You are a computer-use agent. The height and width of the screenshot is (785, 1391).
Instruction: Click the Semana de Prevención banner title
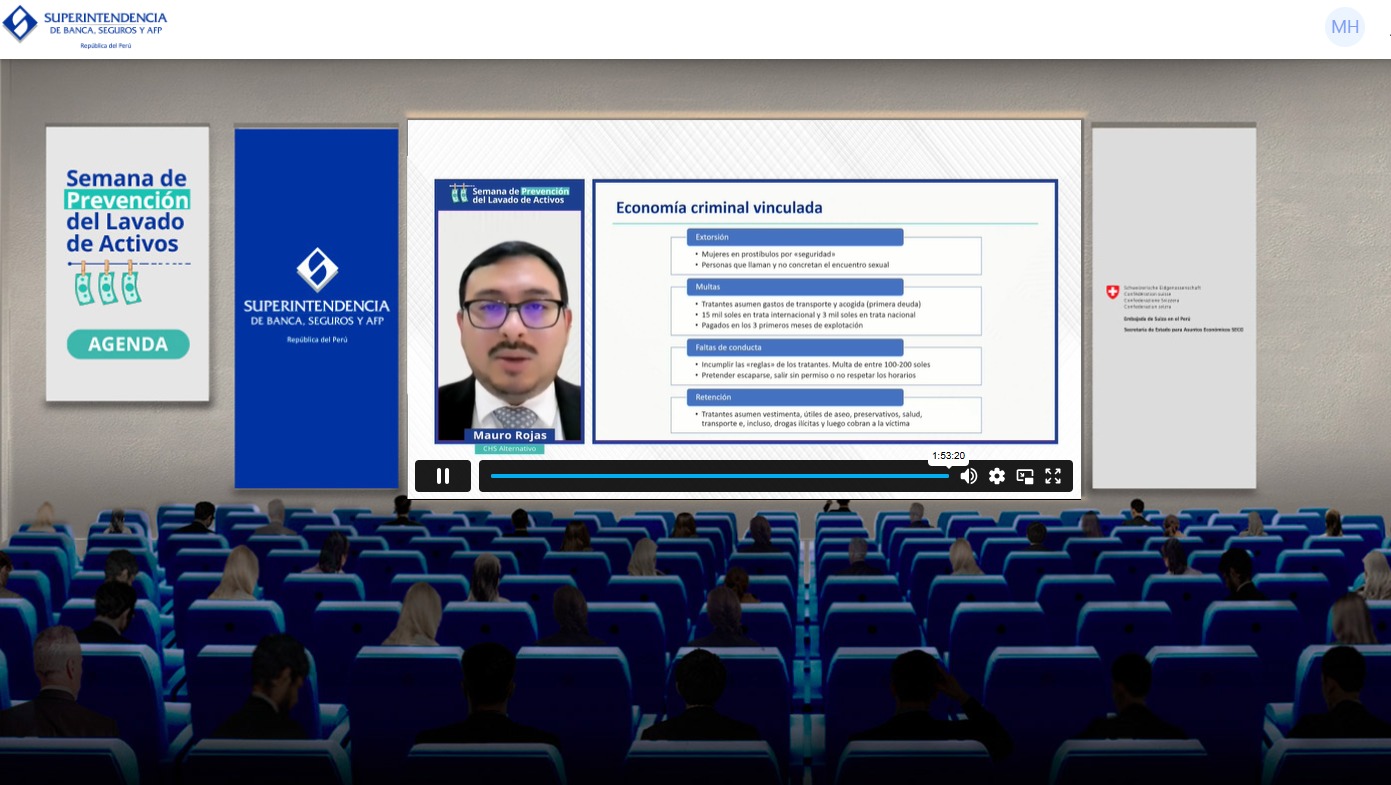pos(126,211)
